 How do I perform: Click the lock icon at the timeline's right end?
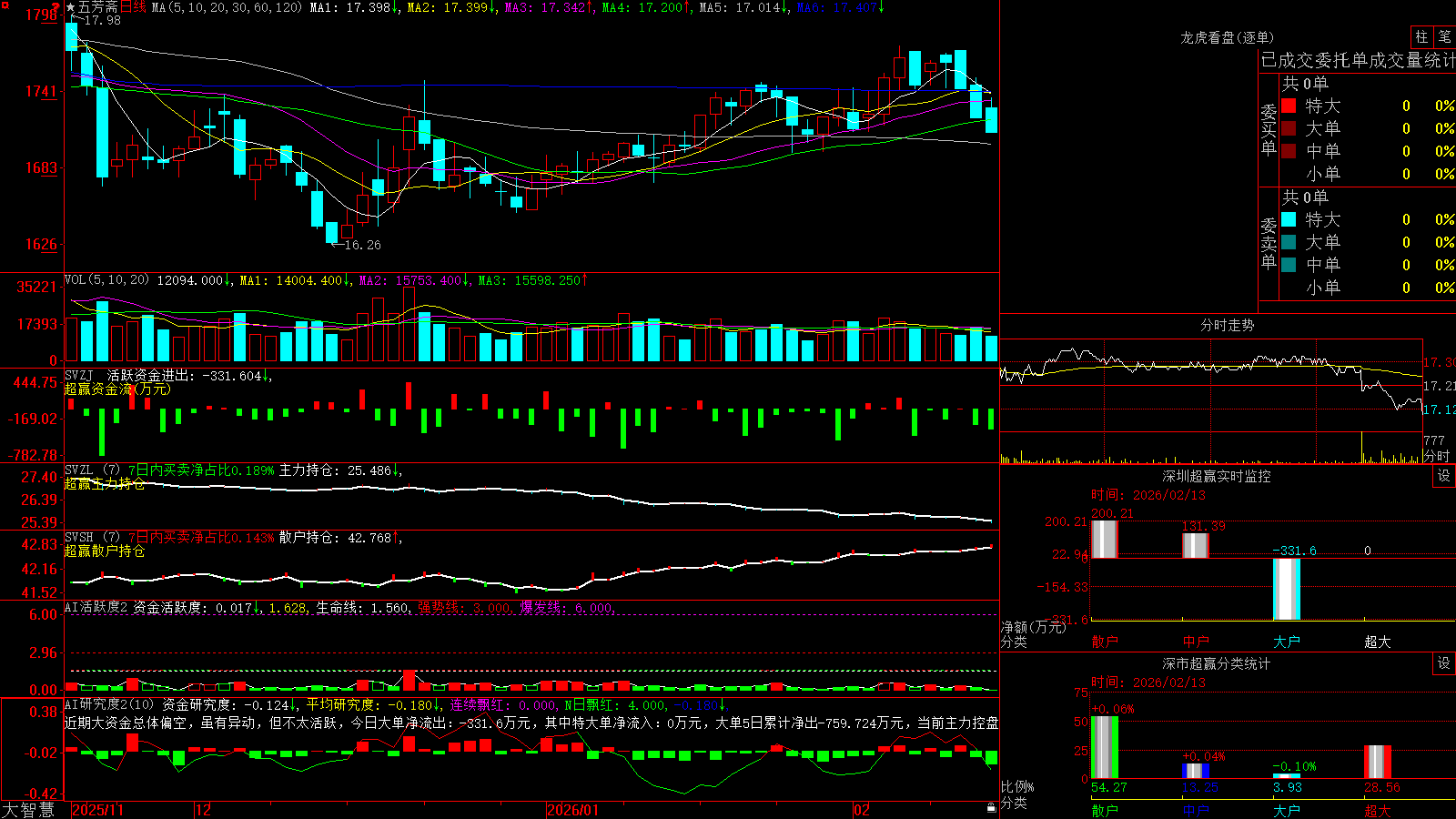pyautogui.click(x=991, y=808)
